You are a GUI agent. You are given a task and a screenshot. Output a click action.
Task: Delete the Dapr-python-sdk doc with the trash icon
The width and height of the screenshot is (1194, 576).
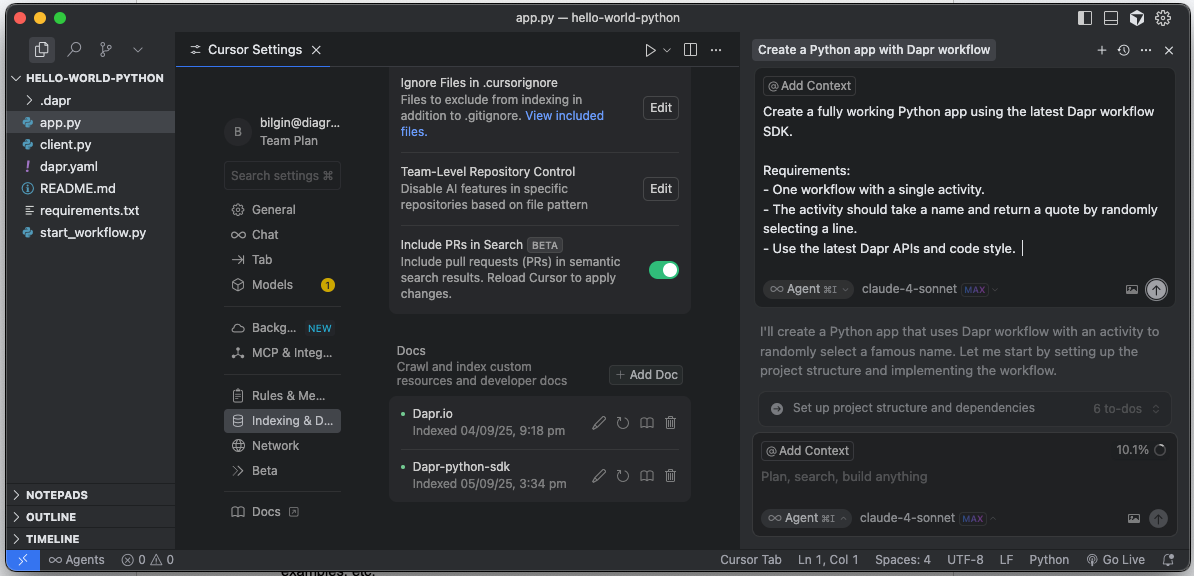click(x=671, y=476)
